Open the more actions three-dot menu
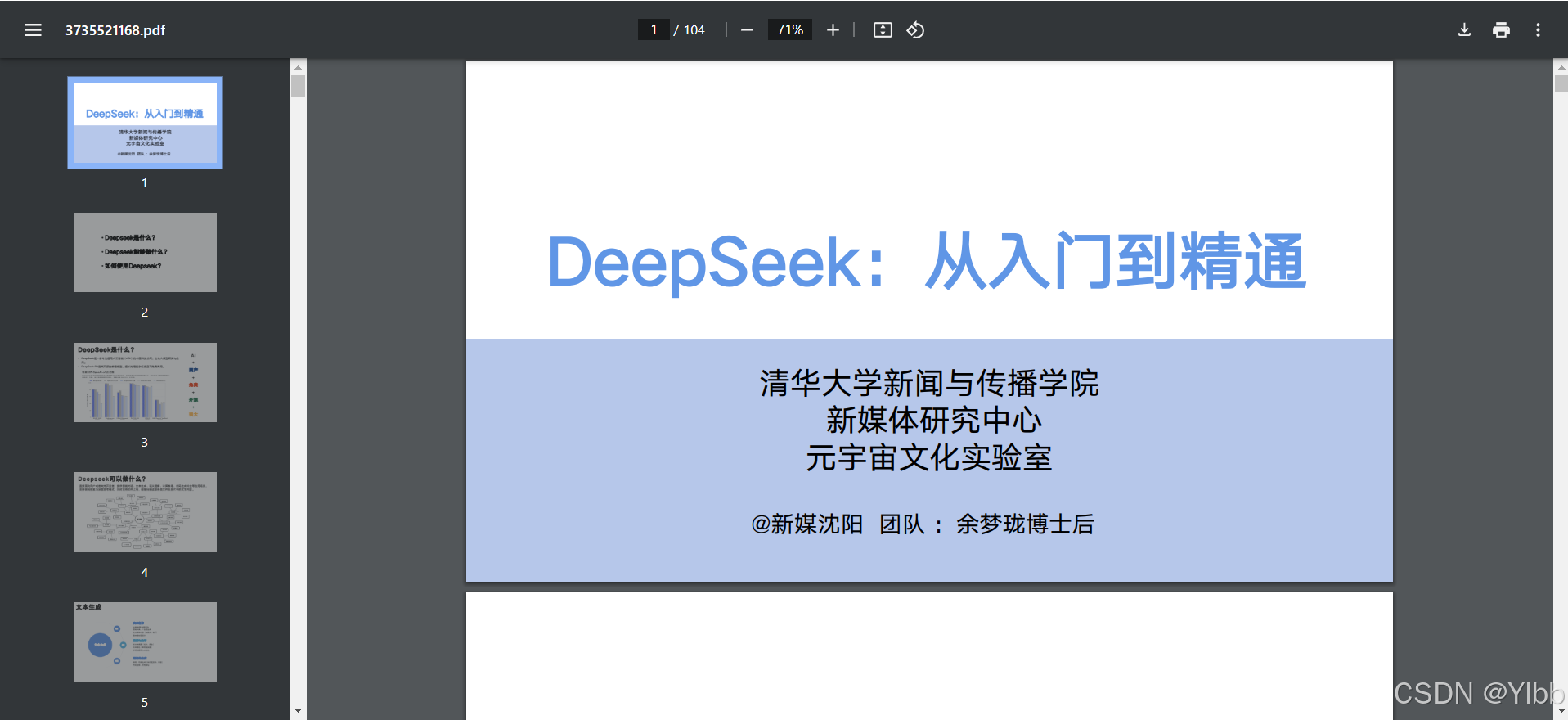The height and width of the screenshot is (720, 1568). (x=1538, y=30)
